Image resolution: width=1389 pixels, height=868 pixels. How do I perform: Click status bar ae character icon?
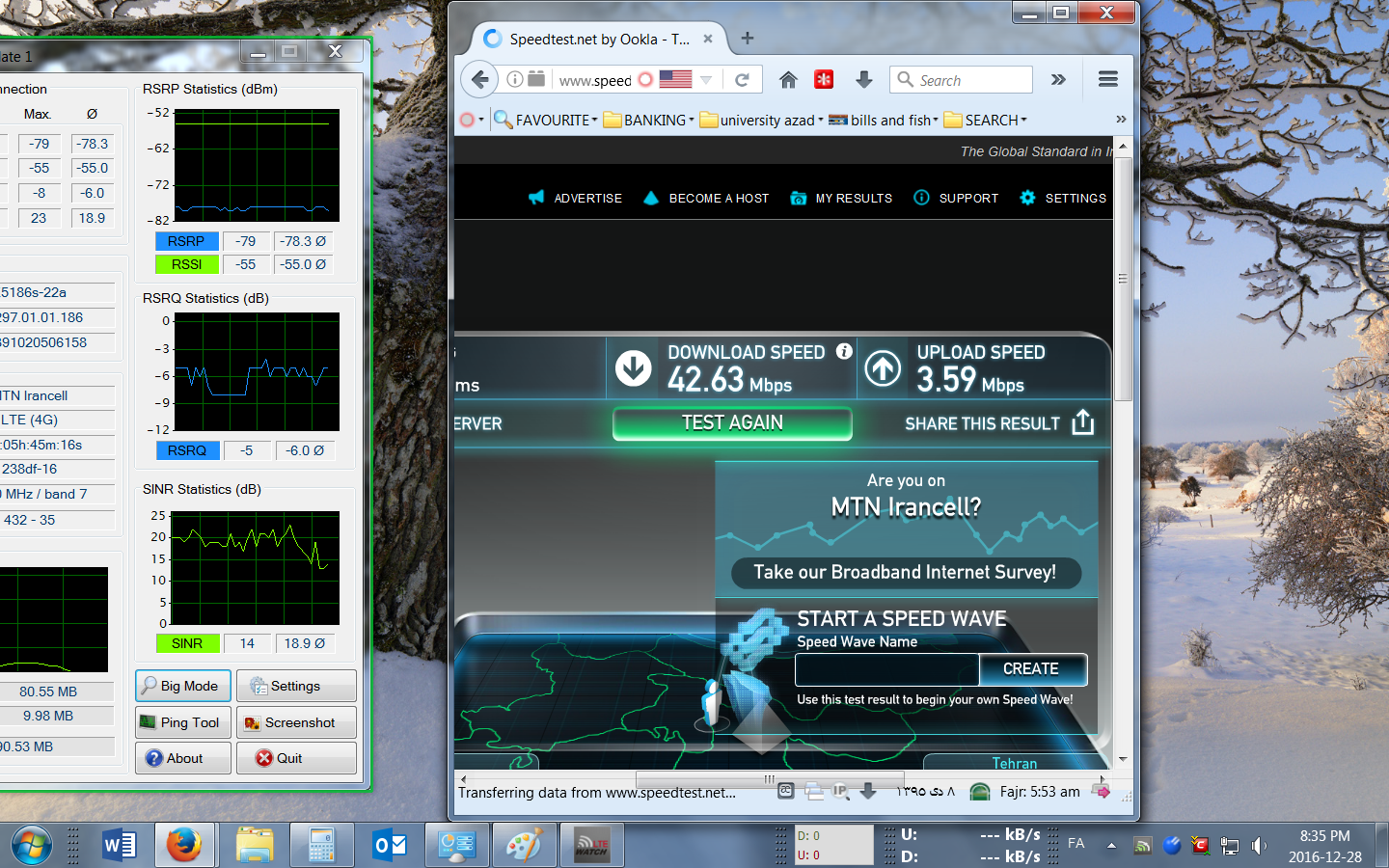tap(786, 791)
